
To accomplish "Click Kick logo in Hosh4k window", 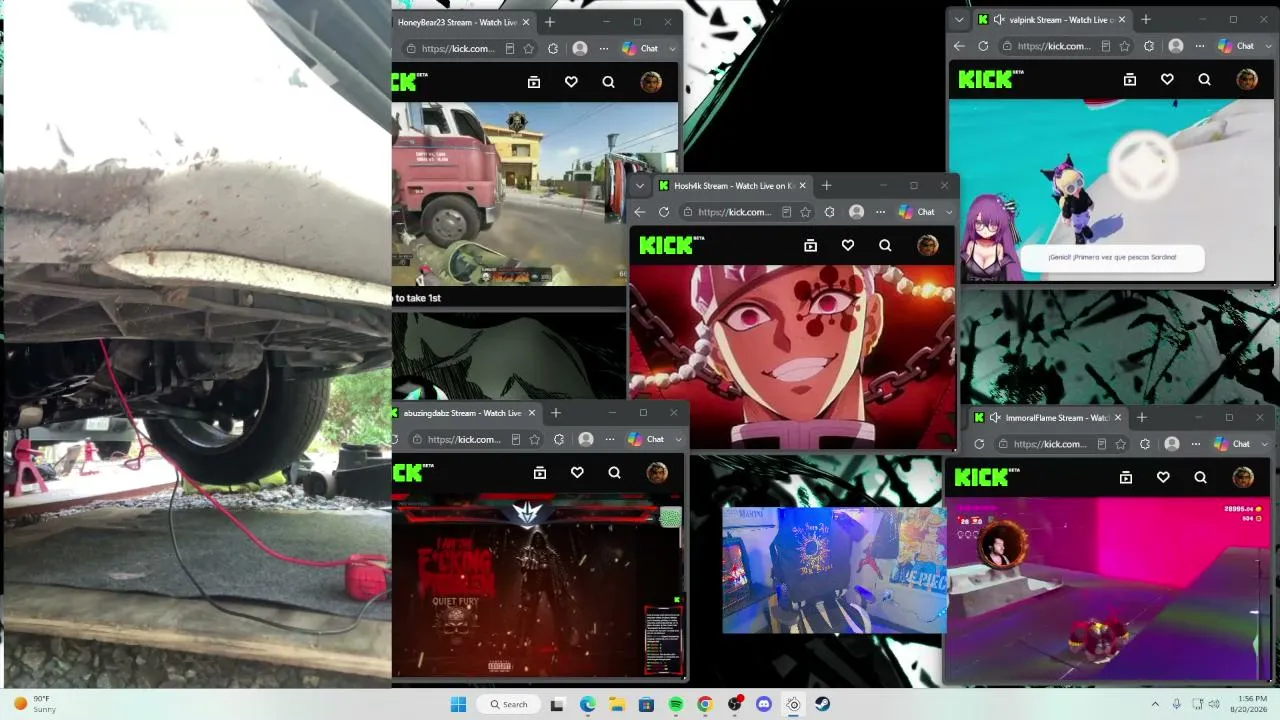I will (672, 245).
